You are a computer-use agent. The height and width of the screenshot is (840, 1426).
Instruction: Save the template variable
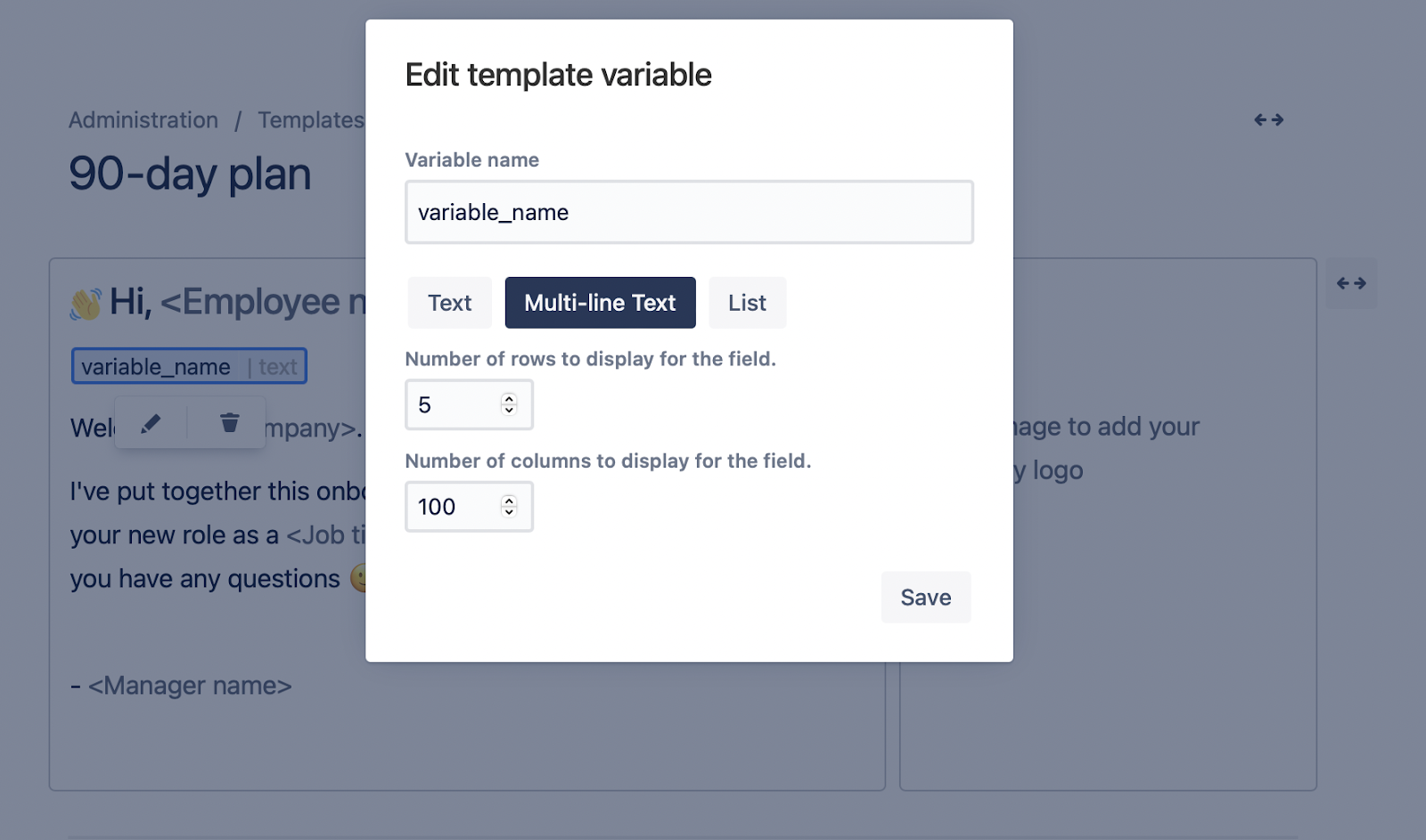point(925,597)
